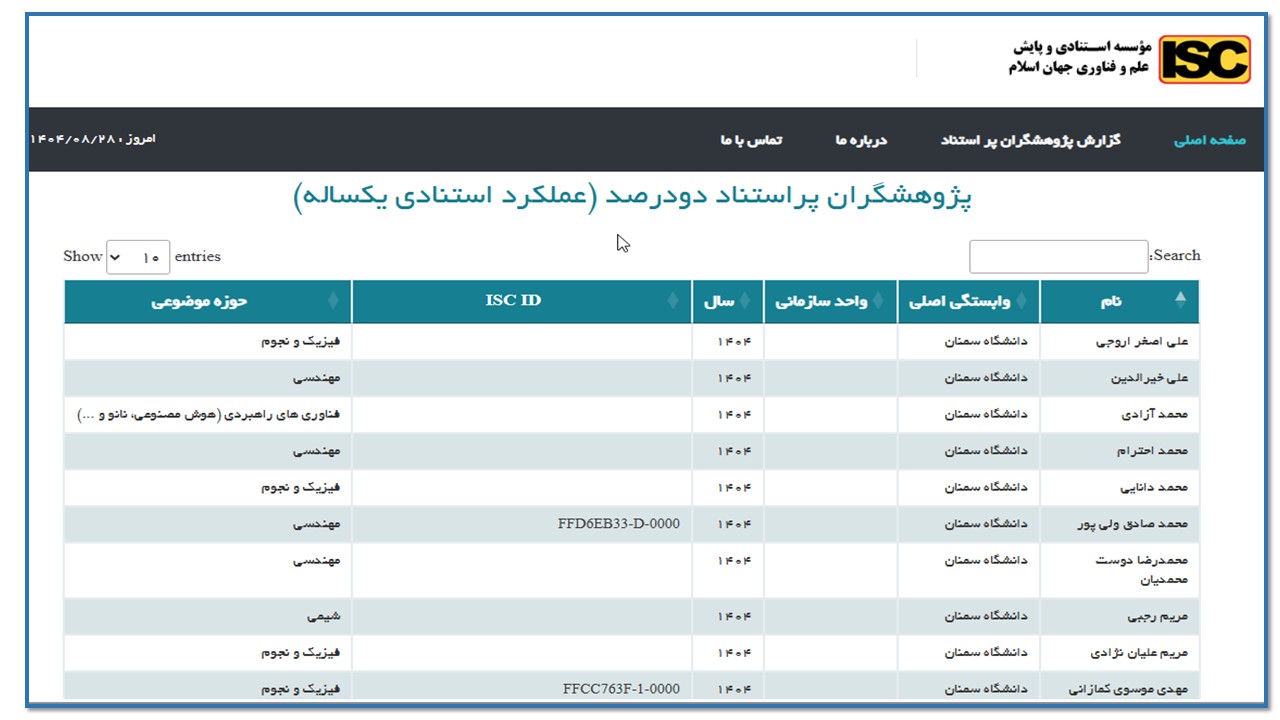Viewport: 1280px width, 720px height.
Task: Sort by حوزه موضوعی column arrows
Action: 333,301
